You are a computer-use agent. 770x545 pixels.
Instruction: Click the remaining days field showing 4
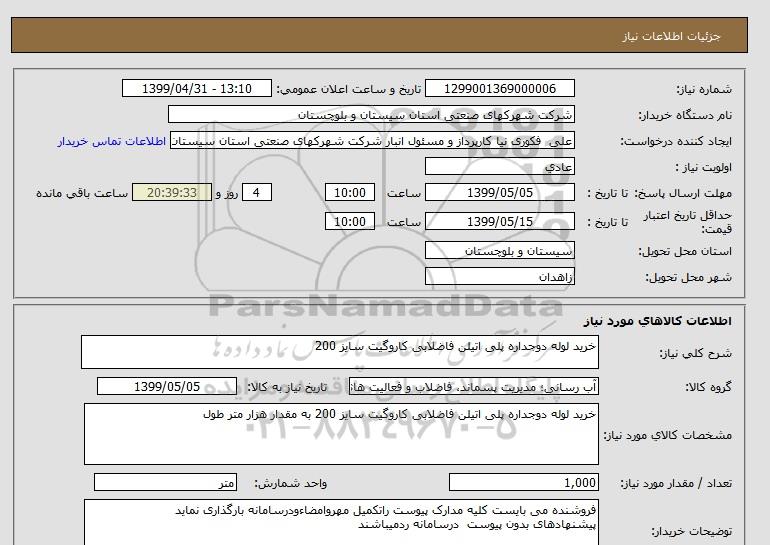coord(256,192)
